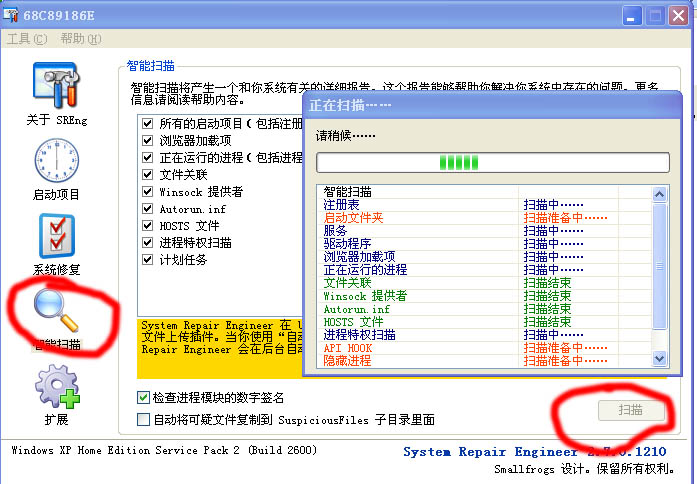Viewport: 697px width, 484px height.
Task: Open the 系统修复 checklist icon
Action: [x=56, y=236]
